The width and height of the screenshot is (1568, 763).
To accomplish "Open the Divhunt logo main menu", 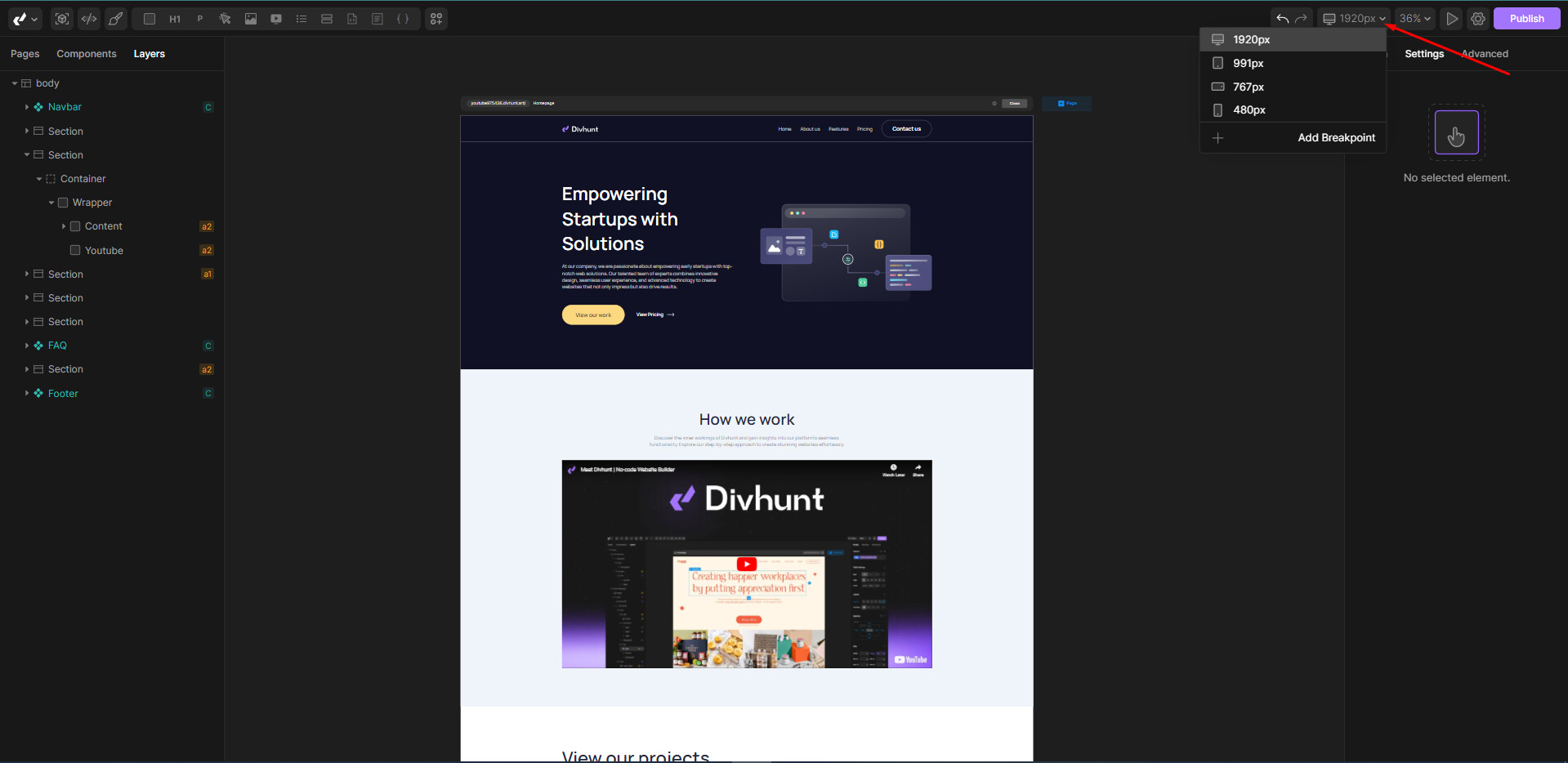I will 25,19.
